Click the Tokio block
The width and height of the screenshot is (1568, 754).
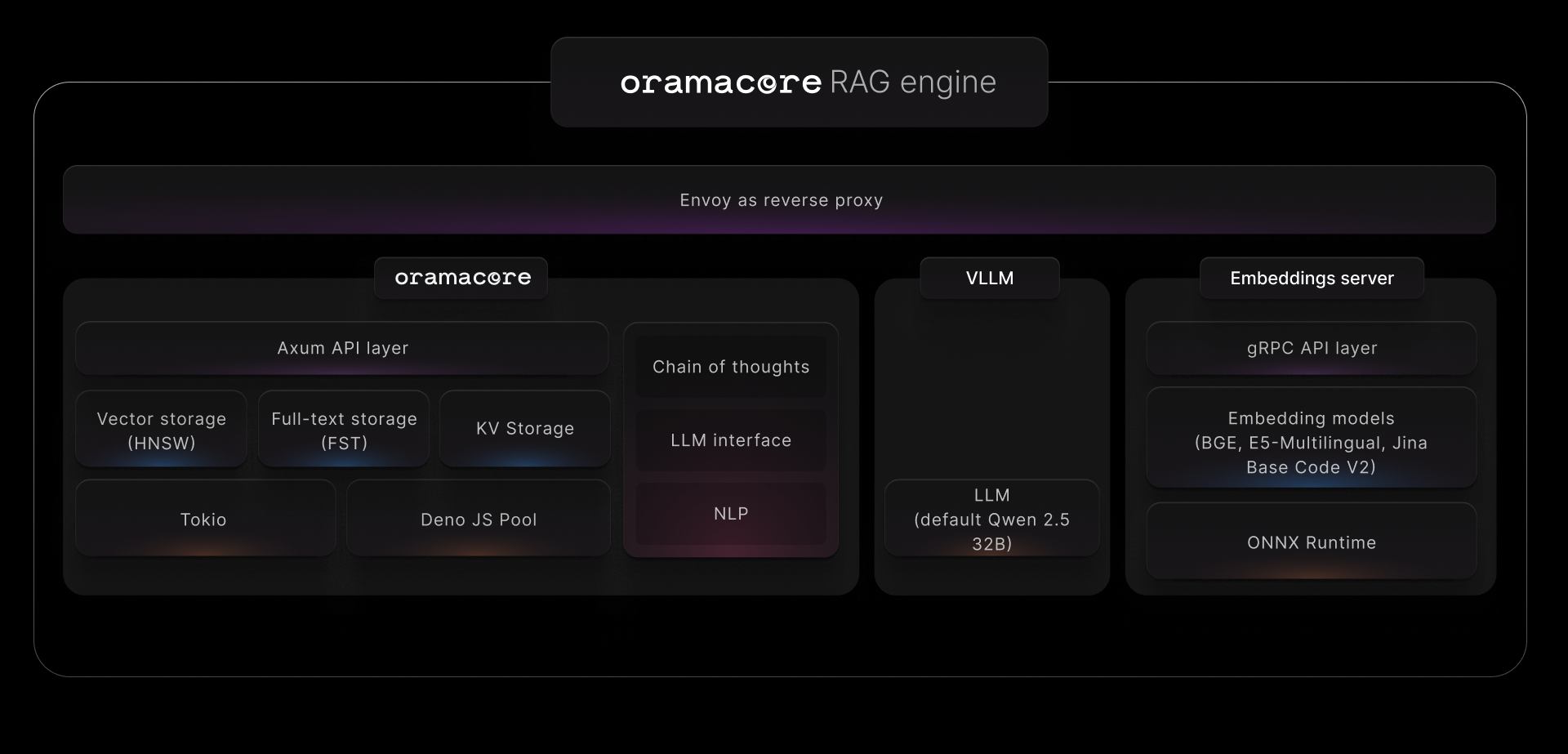[206, 519]
